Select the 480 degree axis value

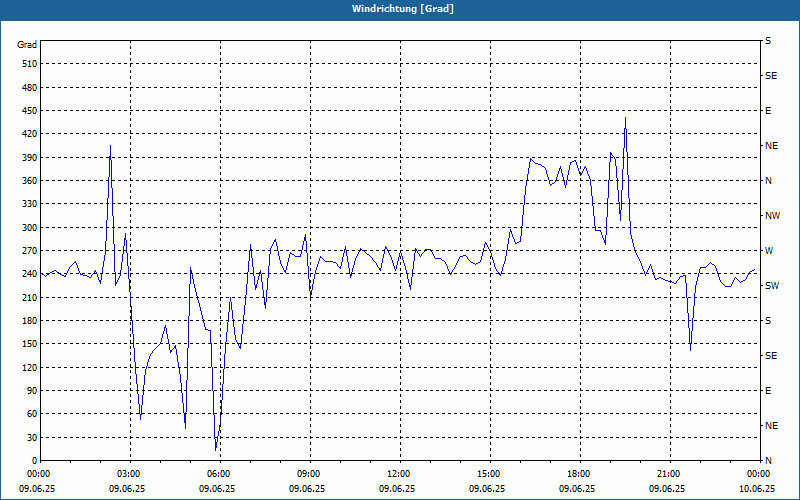[x=30, y=88]
